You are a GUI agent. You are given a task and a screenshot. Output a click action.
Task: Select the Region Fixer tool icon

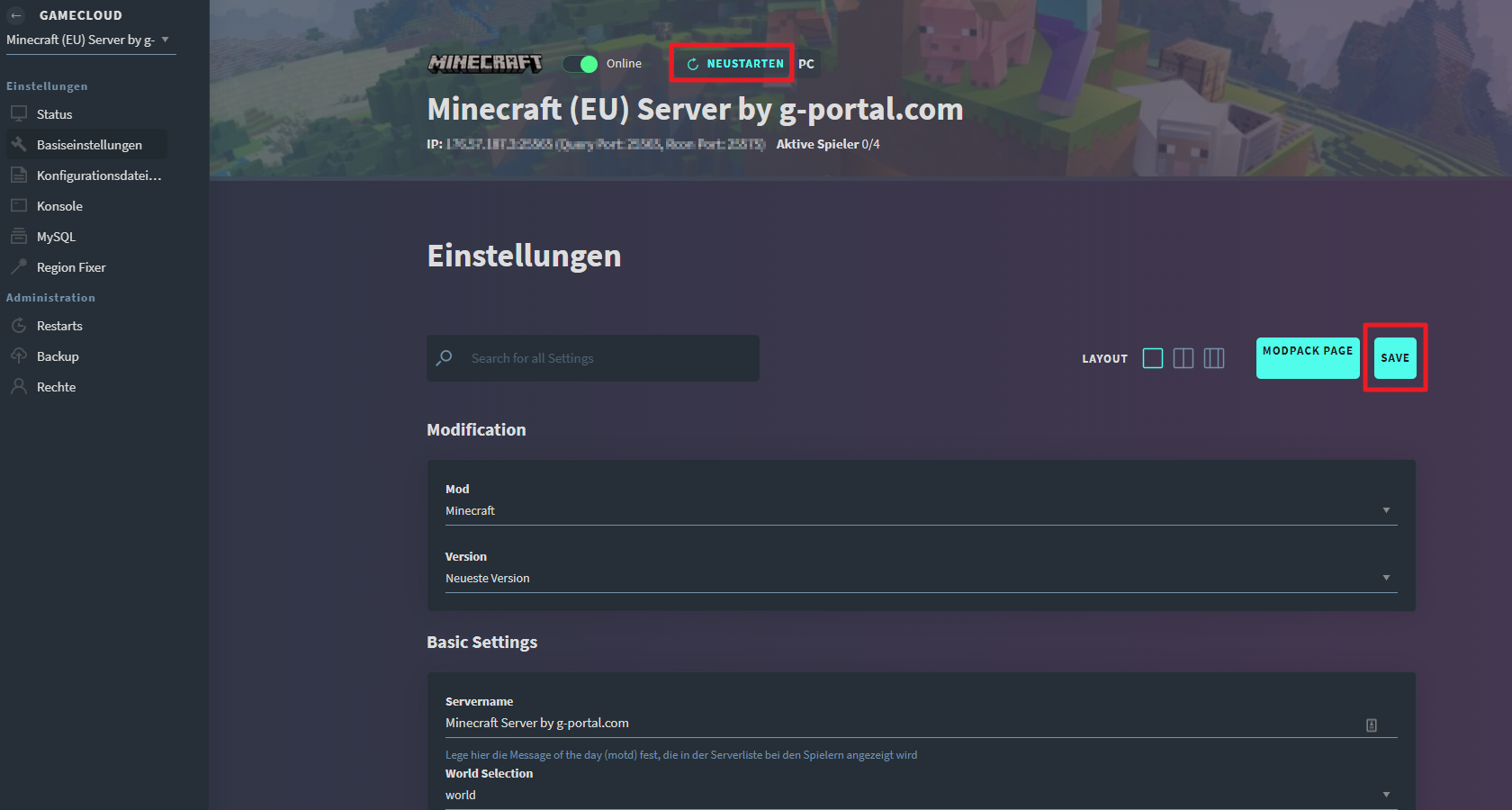tap(20, 266)
